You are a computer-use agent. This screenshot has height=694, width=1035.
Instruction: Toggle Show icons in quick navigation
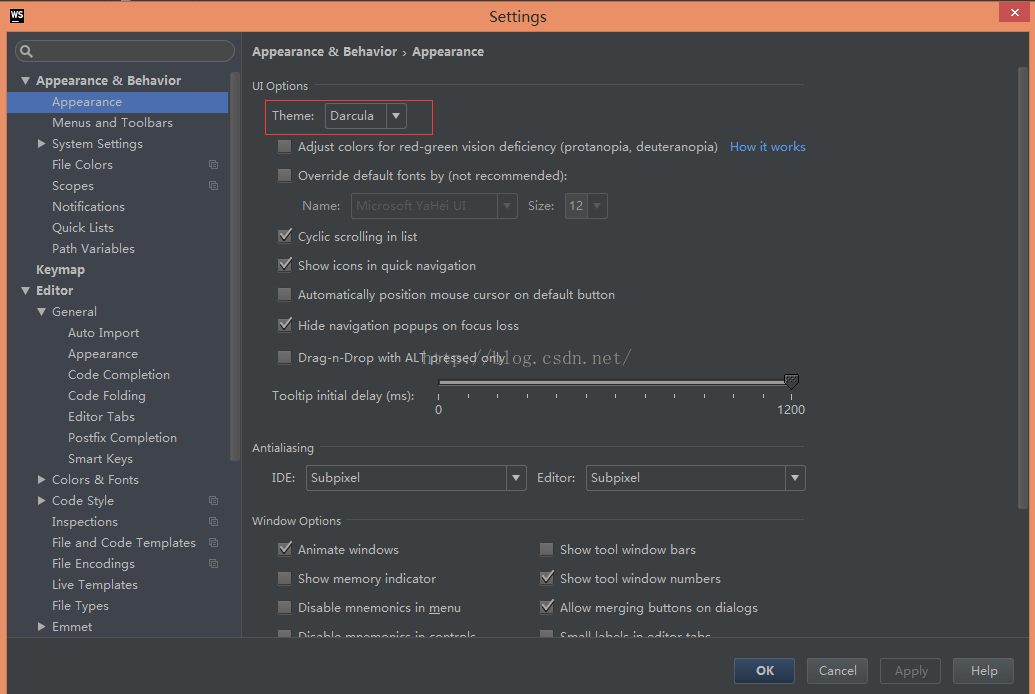coord(284,265)
